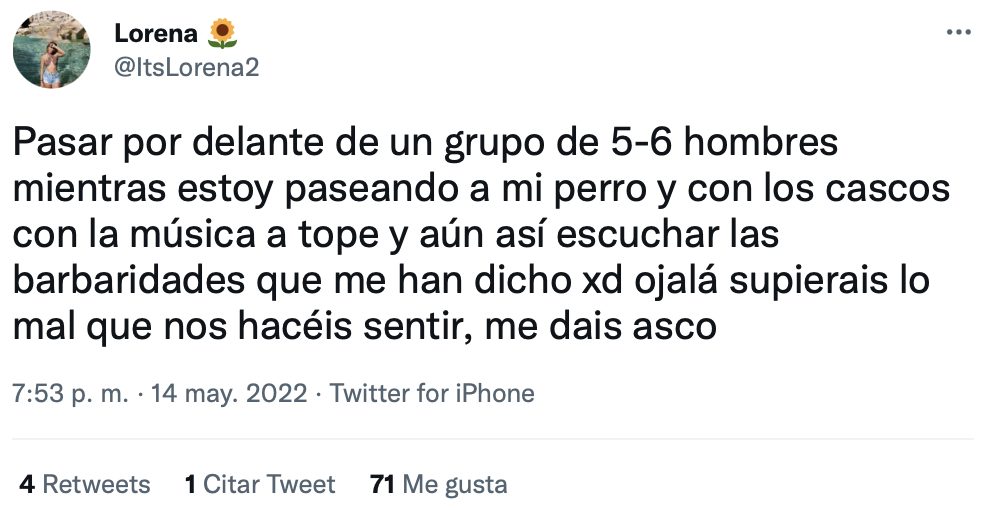Click the word "barbaridades" in the tweet
The width and height of the screenshot is (990, 510).
117,281
